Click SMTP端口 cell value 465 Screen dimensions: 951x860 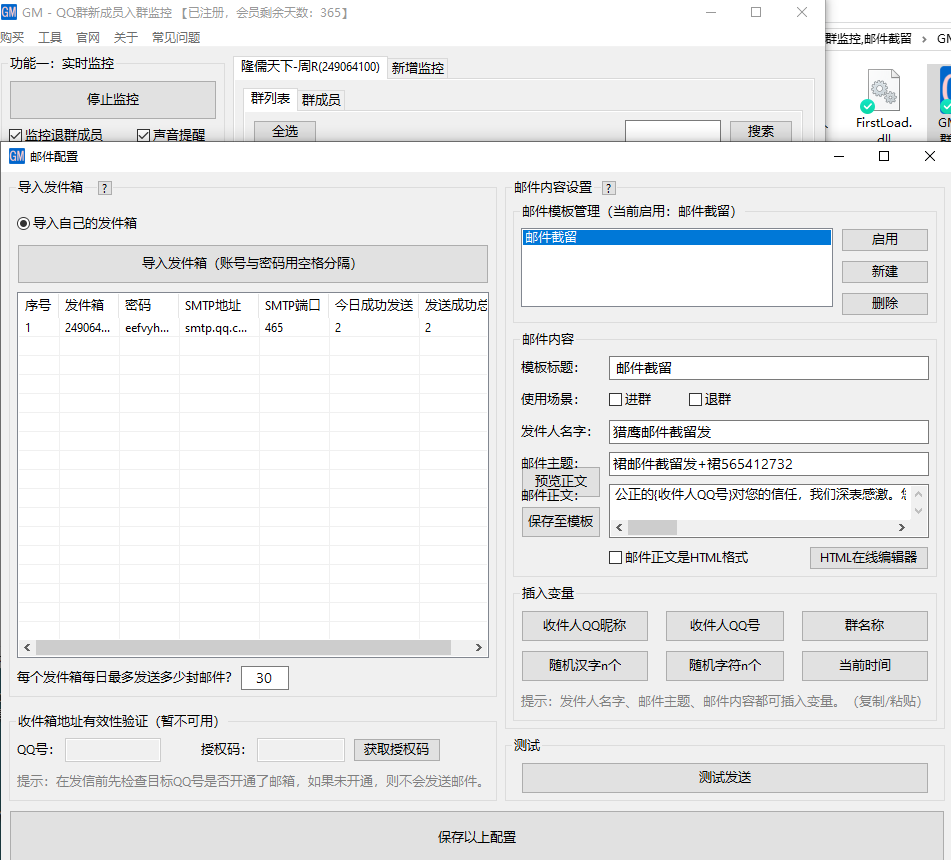[x=294, y=328]
